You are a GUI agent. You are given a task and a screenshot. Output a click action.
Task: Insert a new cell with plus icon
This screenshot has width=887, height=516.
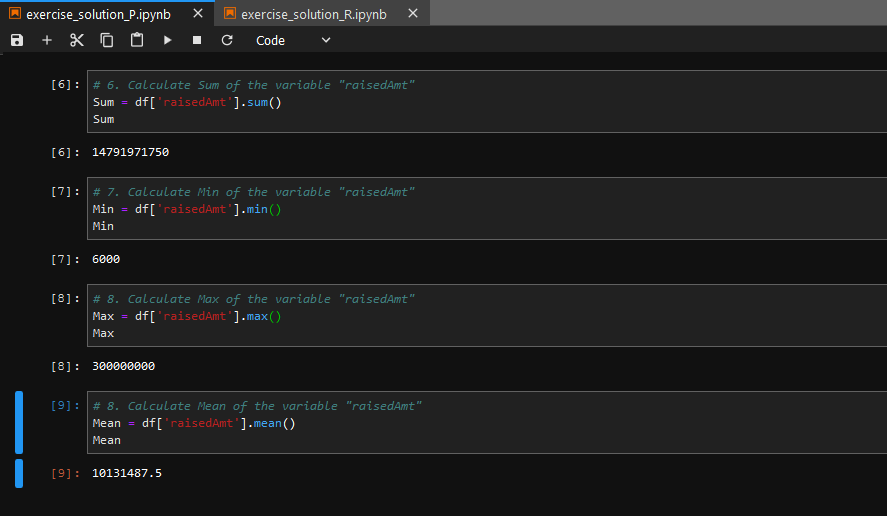pos(47,40)
